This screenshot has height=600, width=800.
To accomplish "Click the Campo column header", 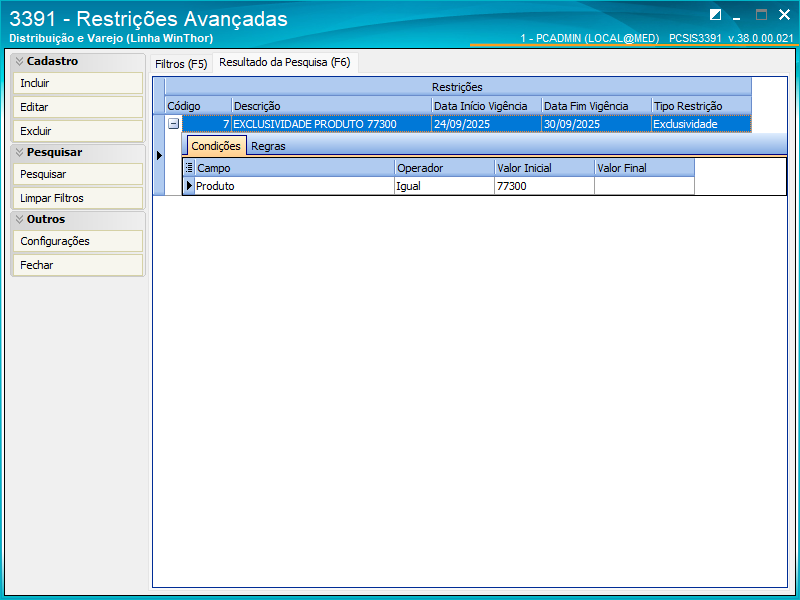I will [x=295, y=168].
